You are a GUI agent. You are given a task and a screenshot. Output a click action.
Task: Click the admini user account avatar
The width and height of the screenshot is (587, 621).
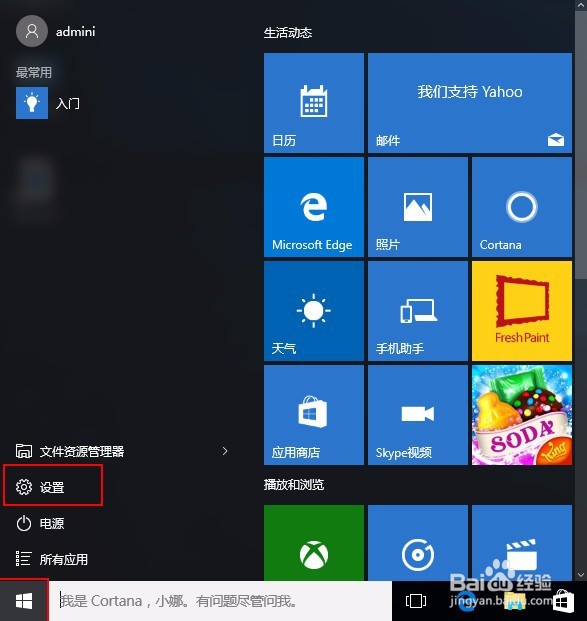coord(32,31)
